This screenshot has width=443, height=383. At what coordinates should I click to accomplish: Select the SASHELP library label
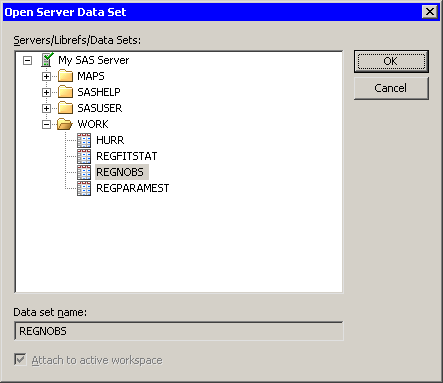[99, 92]
